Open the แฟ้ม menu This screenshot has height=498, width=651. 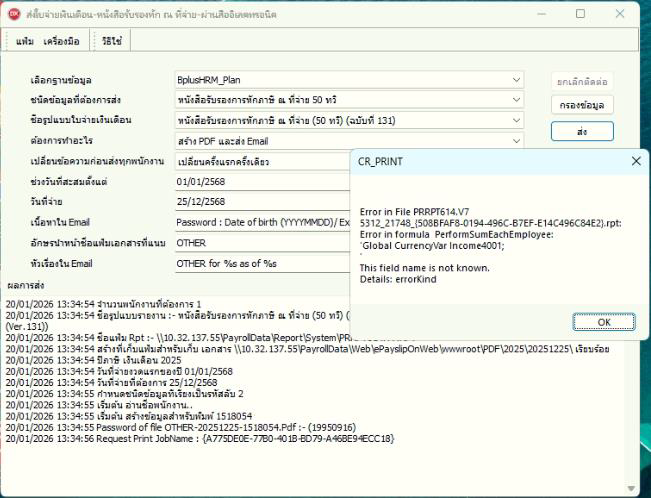point(24,41)
